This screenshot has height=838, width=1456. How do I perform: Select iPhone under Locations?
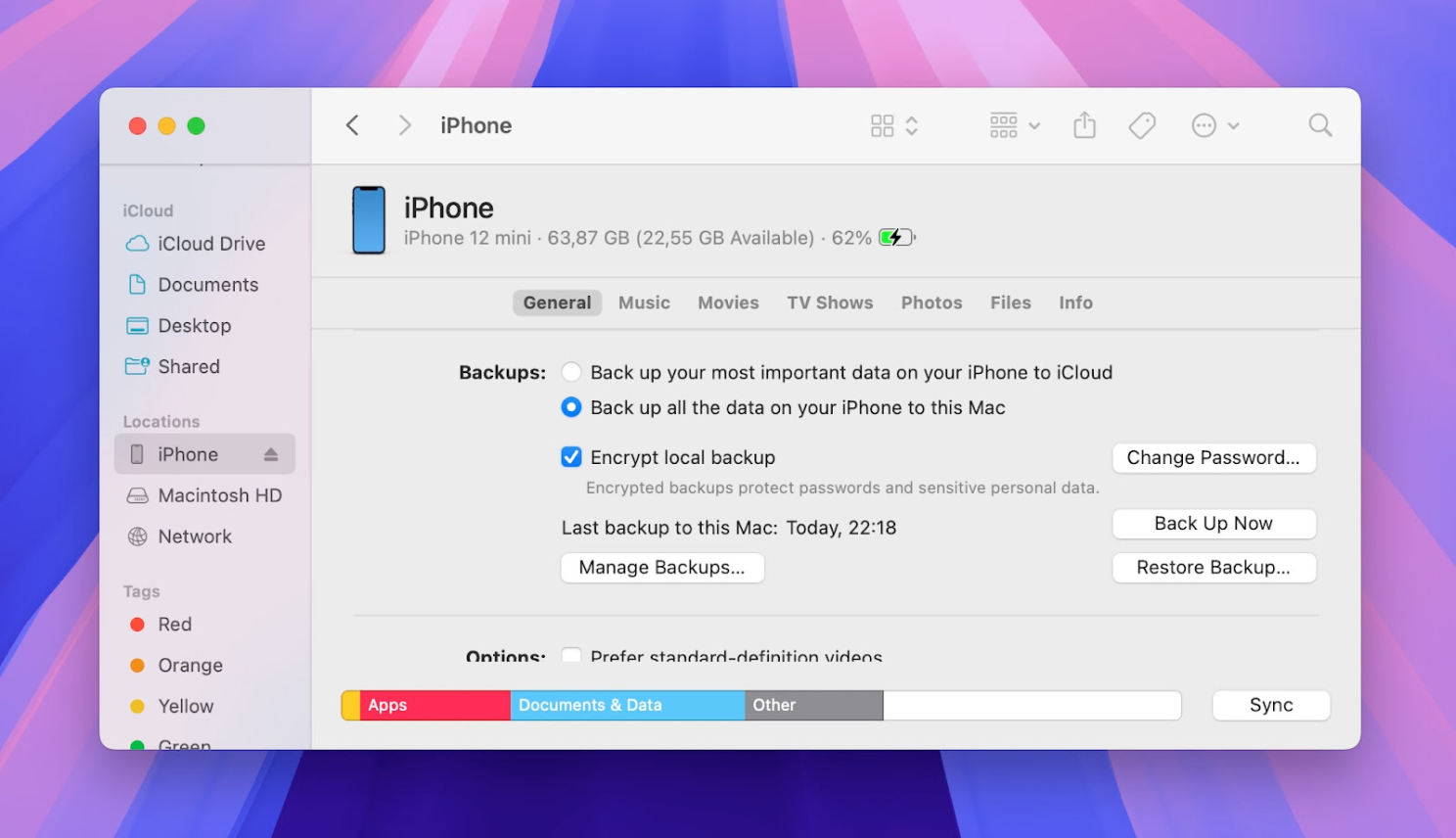(205, 454)
